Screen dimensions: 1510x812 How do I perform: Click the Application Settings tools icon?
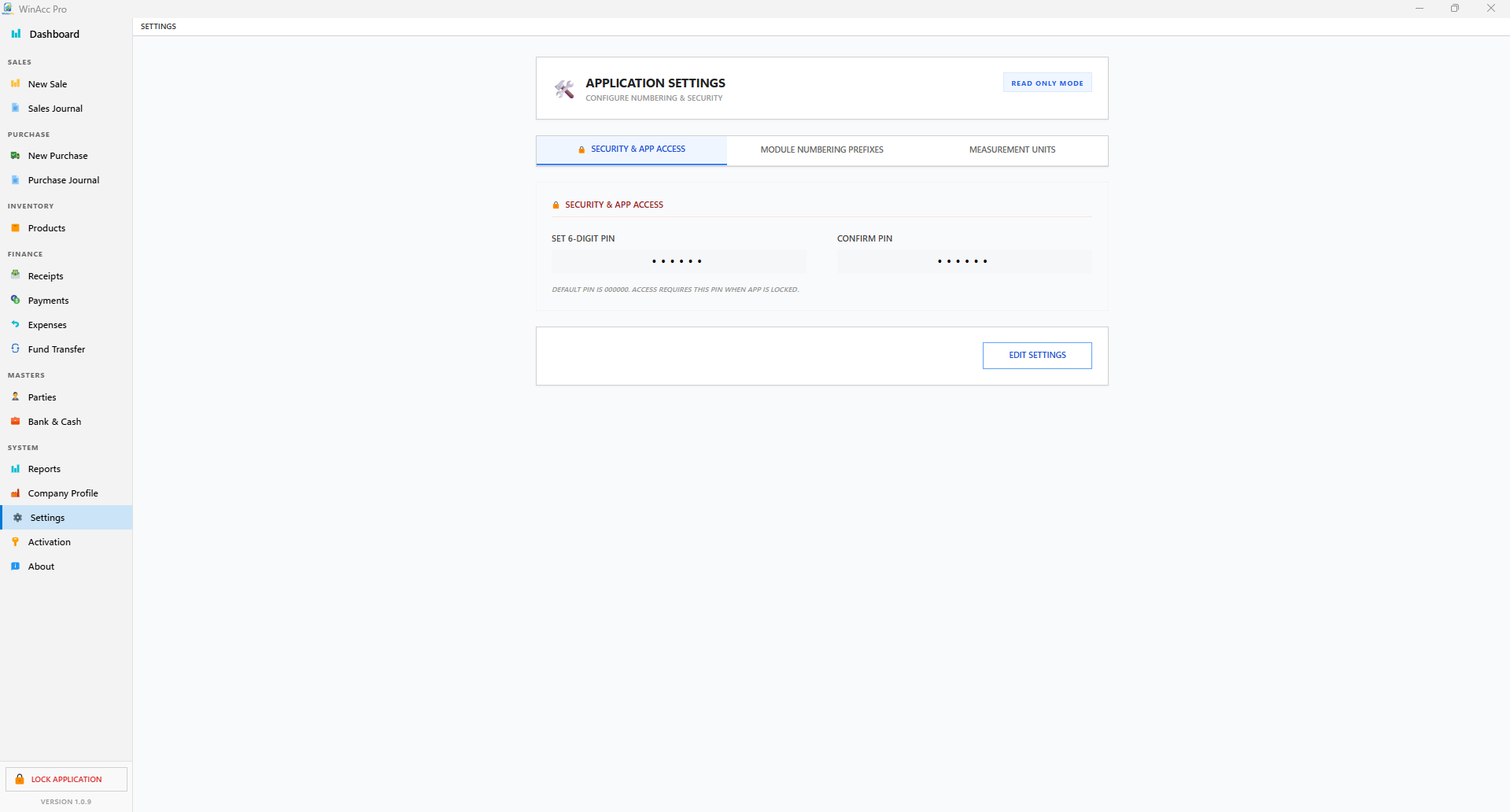pyautogui.click(x=564, y=89)
